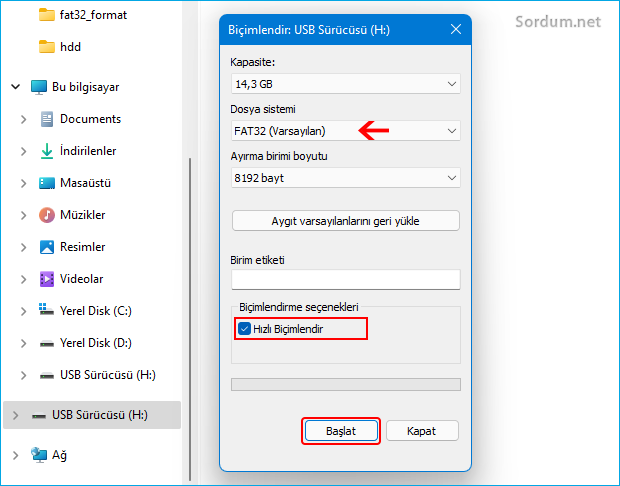Click the Bu bilgisayar monitor icon

(39, 87)
